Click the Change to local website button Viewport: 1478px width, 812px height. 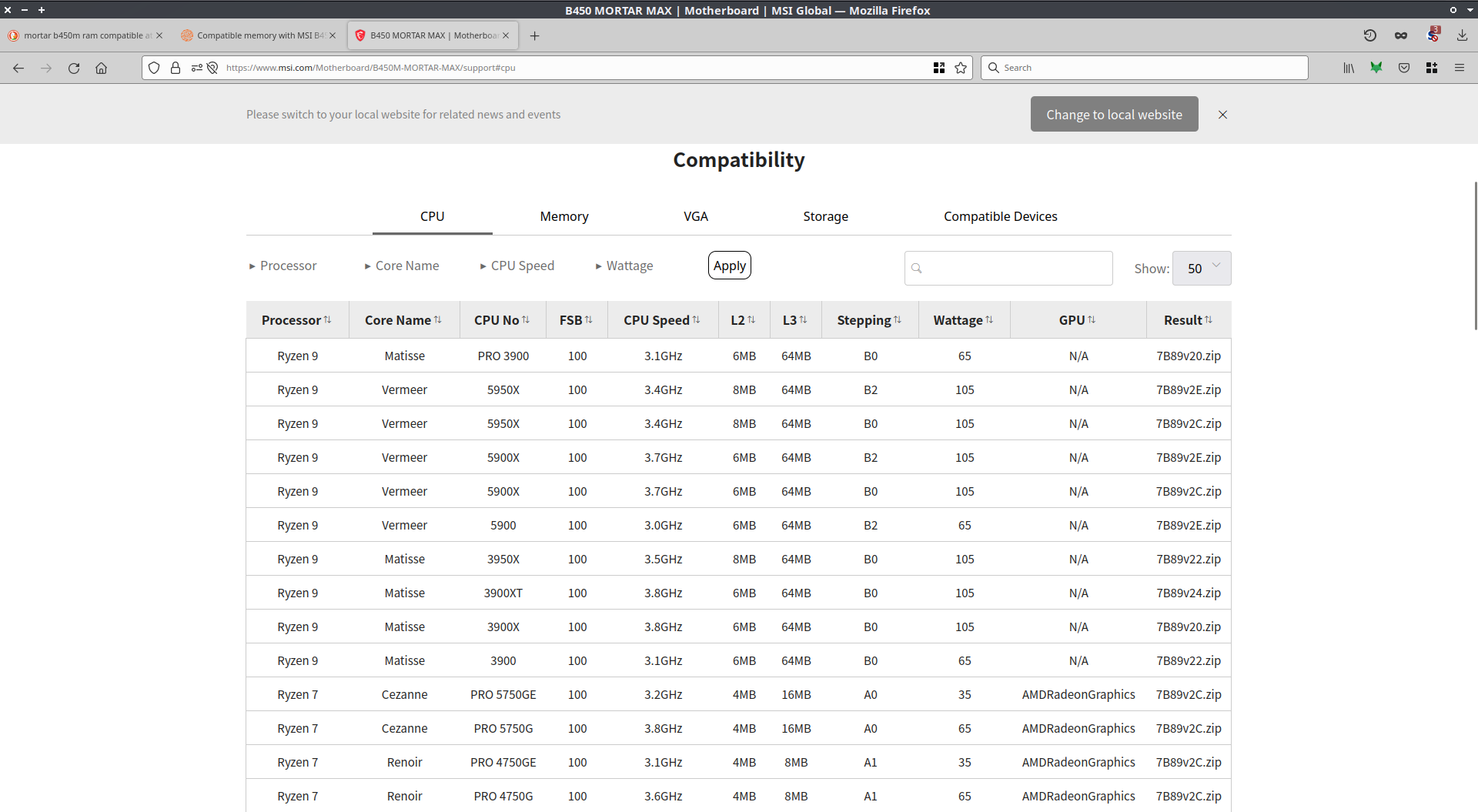point(1114,115)
